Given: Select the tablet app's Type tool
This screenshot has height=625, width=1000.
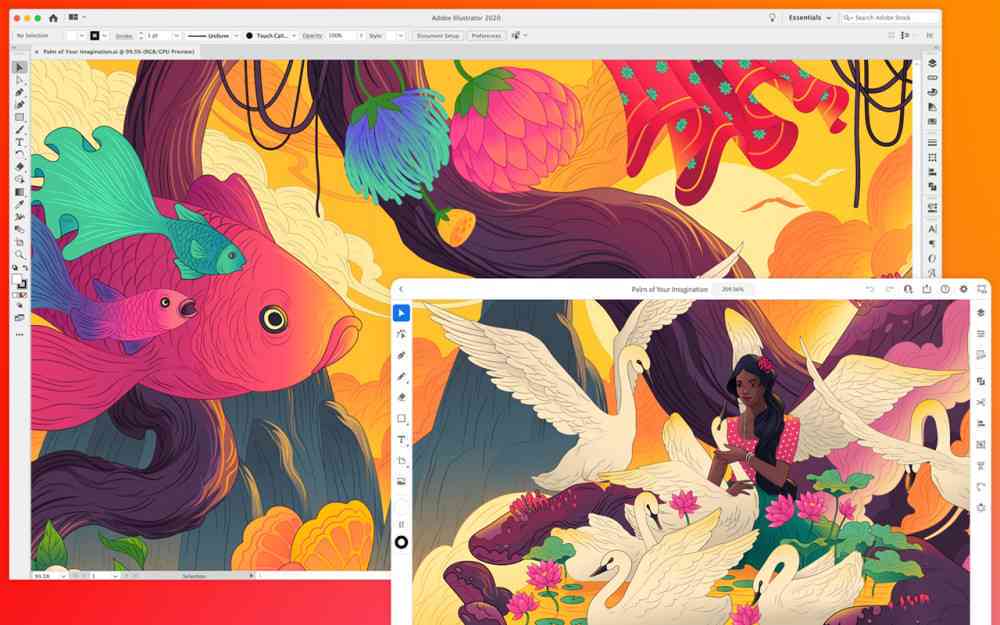Looking at the screenshot, I should point(401,439).
